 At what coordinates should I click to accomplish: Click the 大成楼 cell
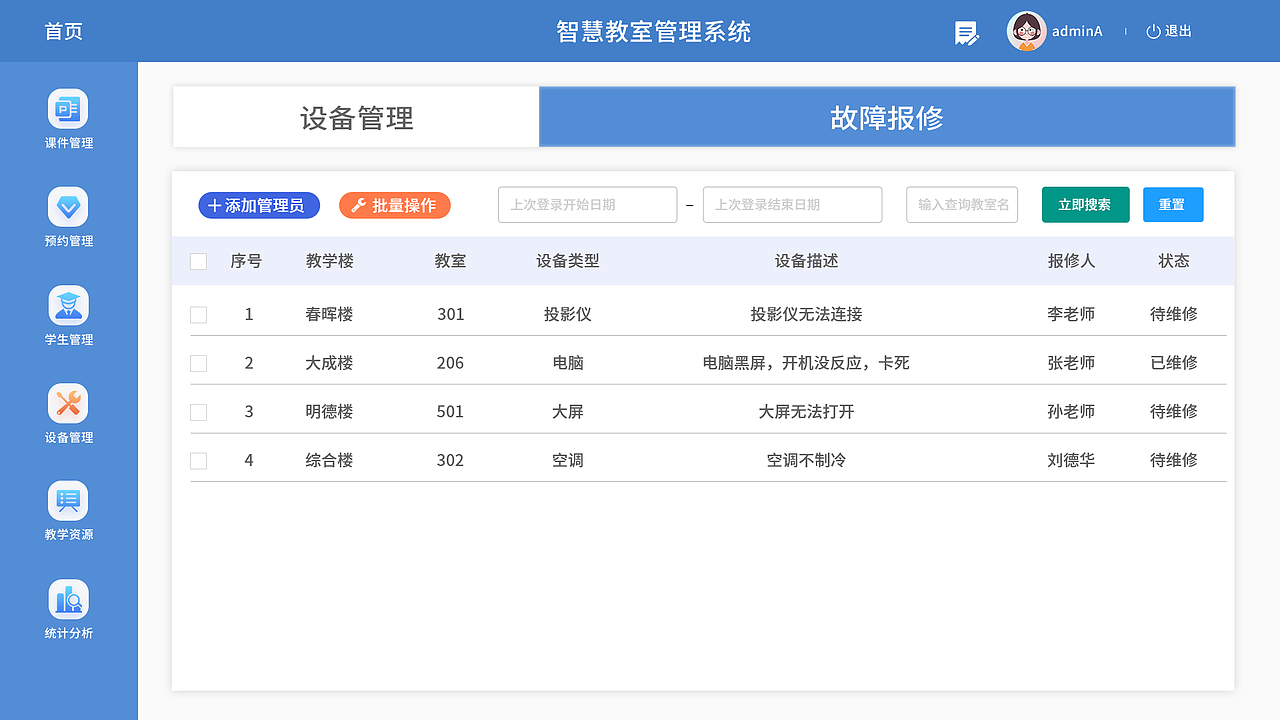[330, 363]
